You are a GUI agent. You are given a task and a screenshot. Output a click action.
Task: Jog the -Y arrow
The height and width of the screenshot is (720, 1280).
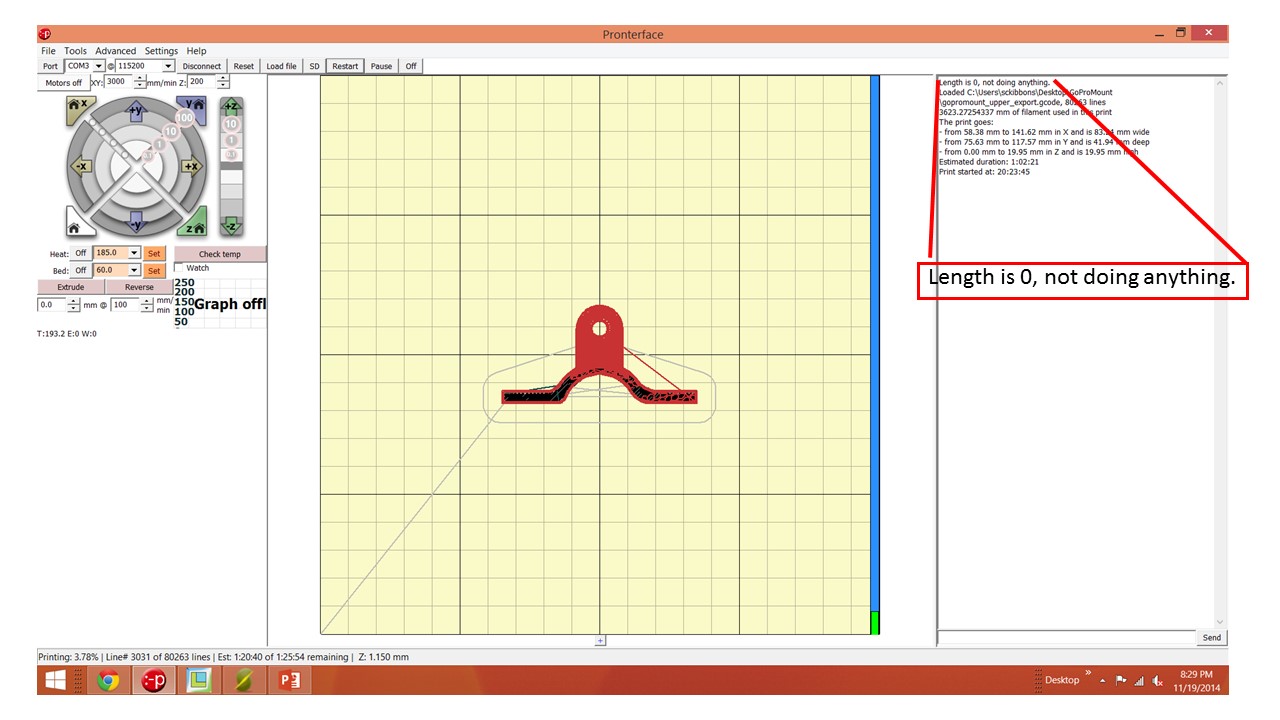click(136, 222)
